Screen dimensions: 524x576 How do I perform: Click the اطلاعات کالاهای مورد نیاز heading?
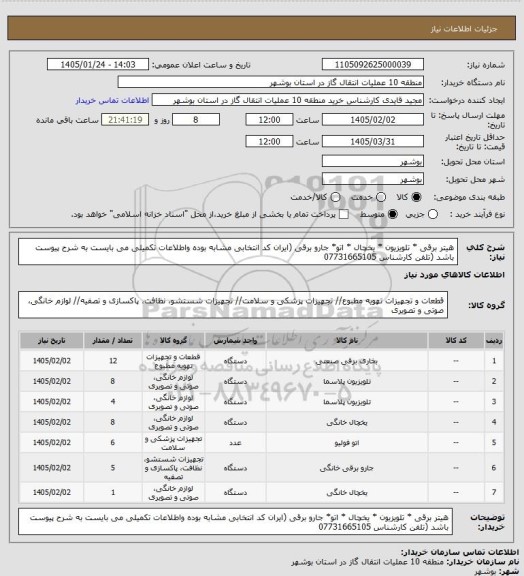tap(455, 275)
